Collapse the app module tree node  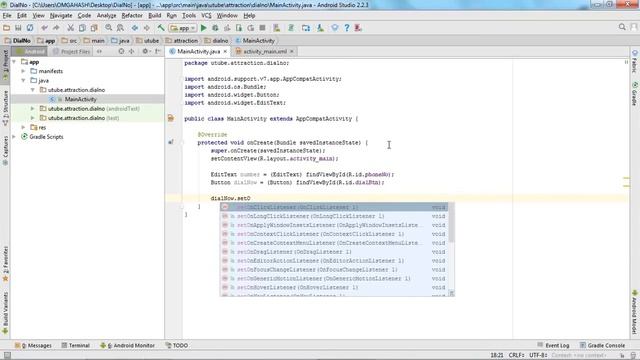point(14,62)
